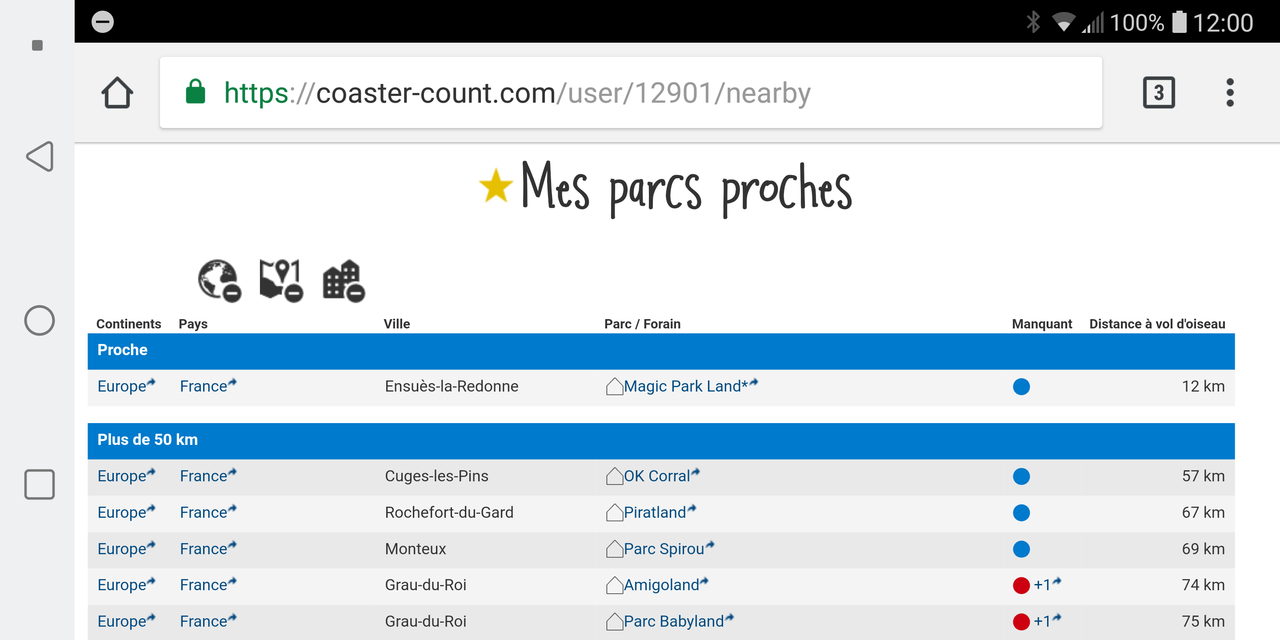Tap the browser home icon
Viewport: 1280px width, 640px height.
[x=117, y=93]
